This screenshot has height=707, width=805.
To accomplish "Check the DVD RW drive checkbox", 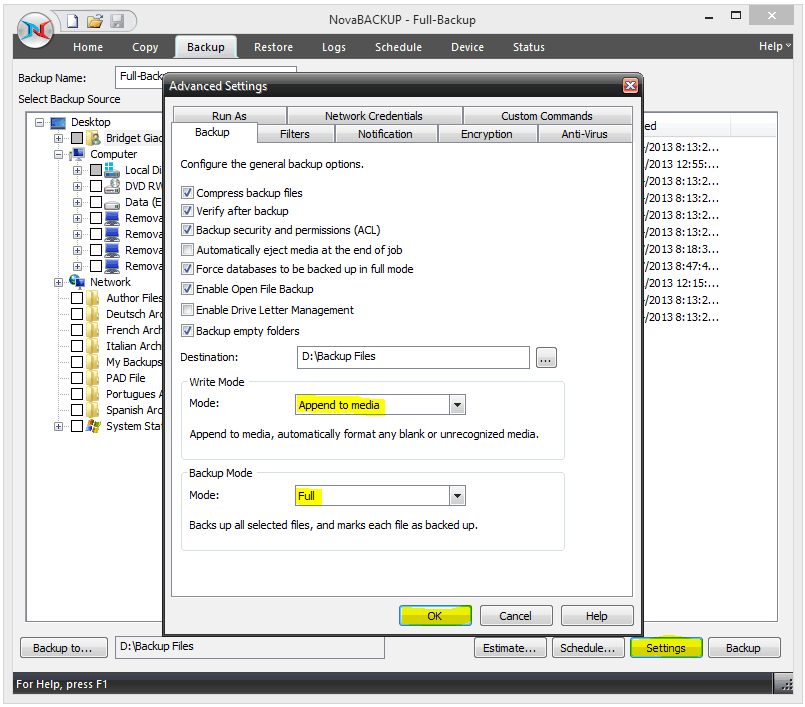I will tap(96, 186).
